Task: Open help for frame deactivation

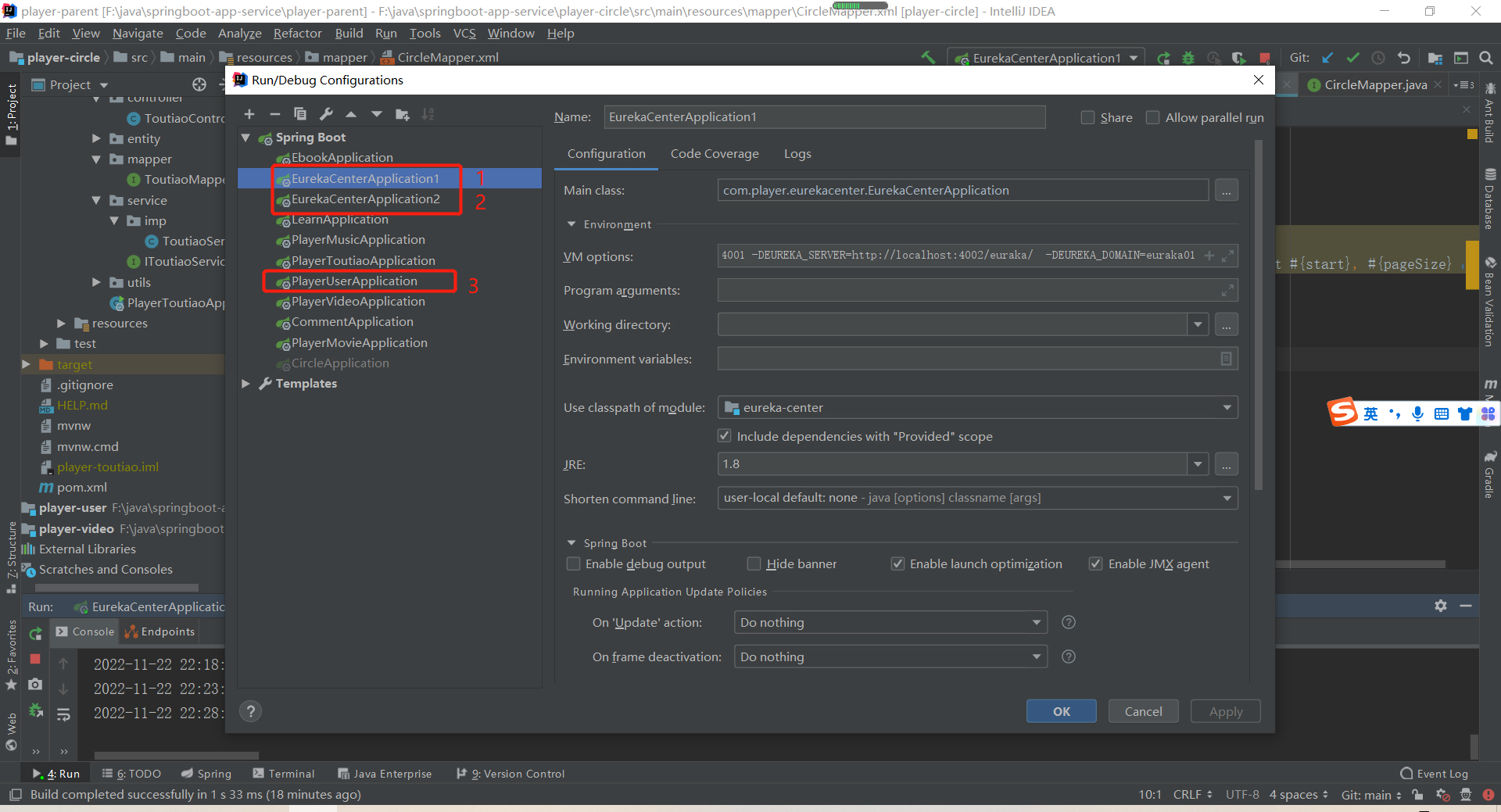Action: coord(1069,656)
